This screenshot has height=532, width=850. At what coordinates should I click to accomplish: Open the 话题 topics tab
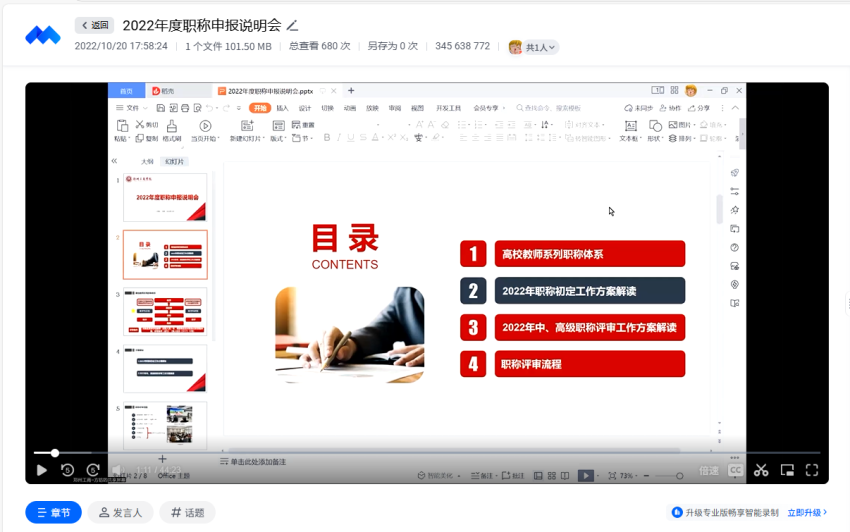[x=188, y=512]
